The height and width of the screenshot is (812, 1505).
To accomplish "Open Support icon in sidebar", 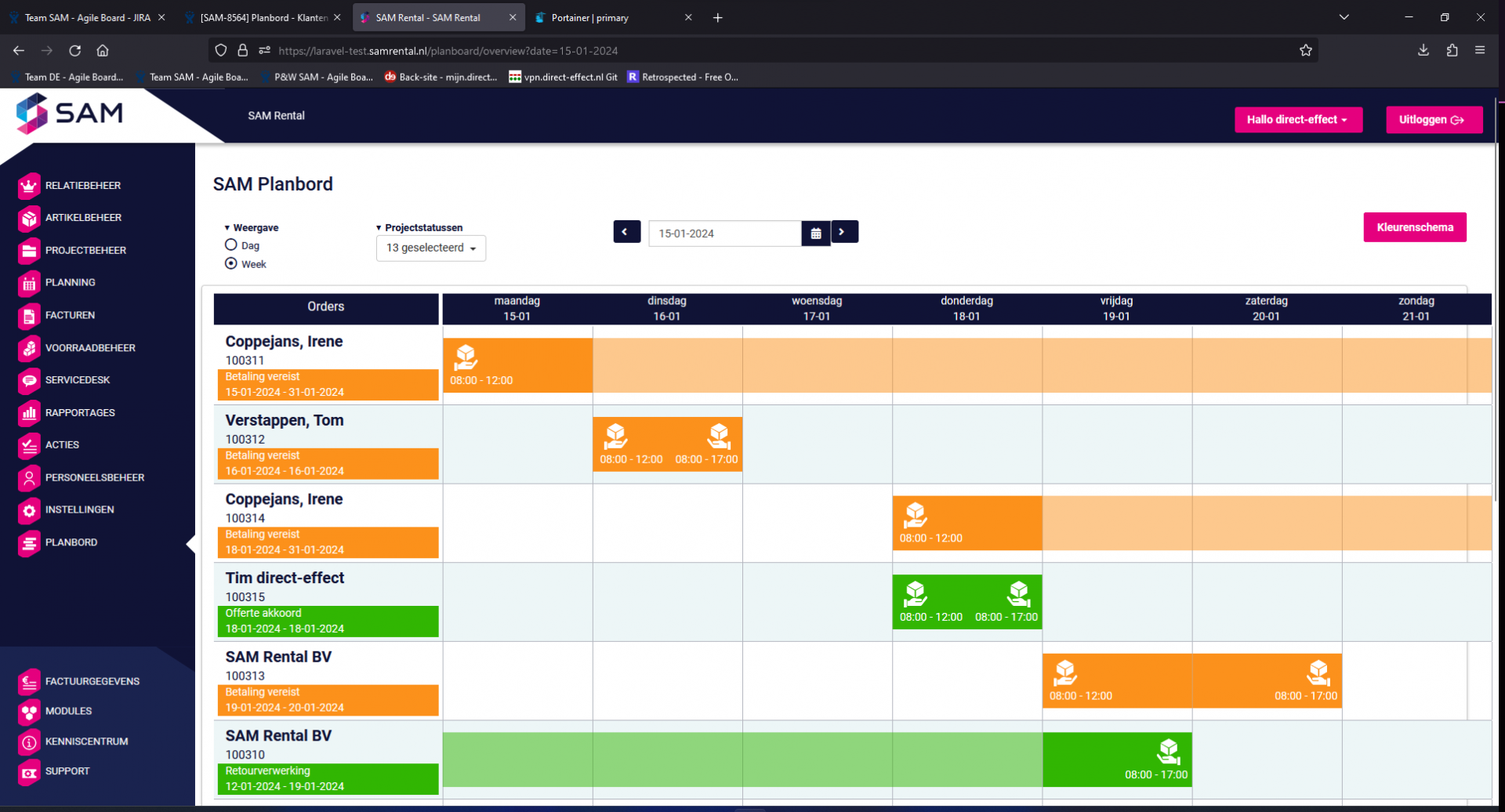I will (29, 772).
